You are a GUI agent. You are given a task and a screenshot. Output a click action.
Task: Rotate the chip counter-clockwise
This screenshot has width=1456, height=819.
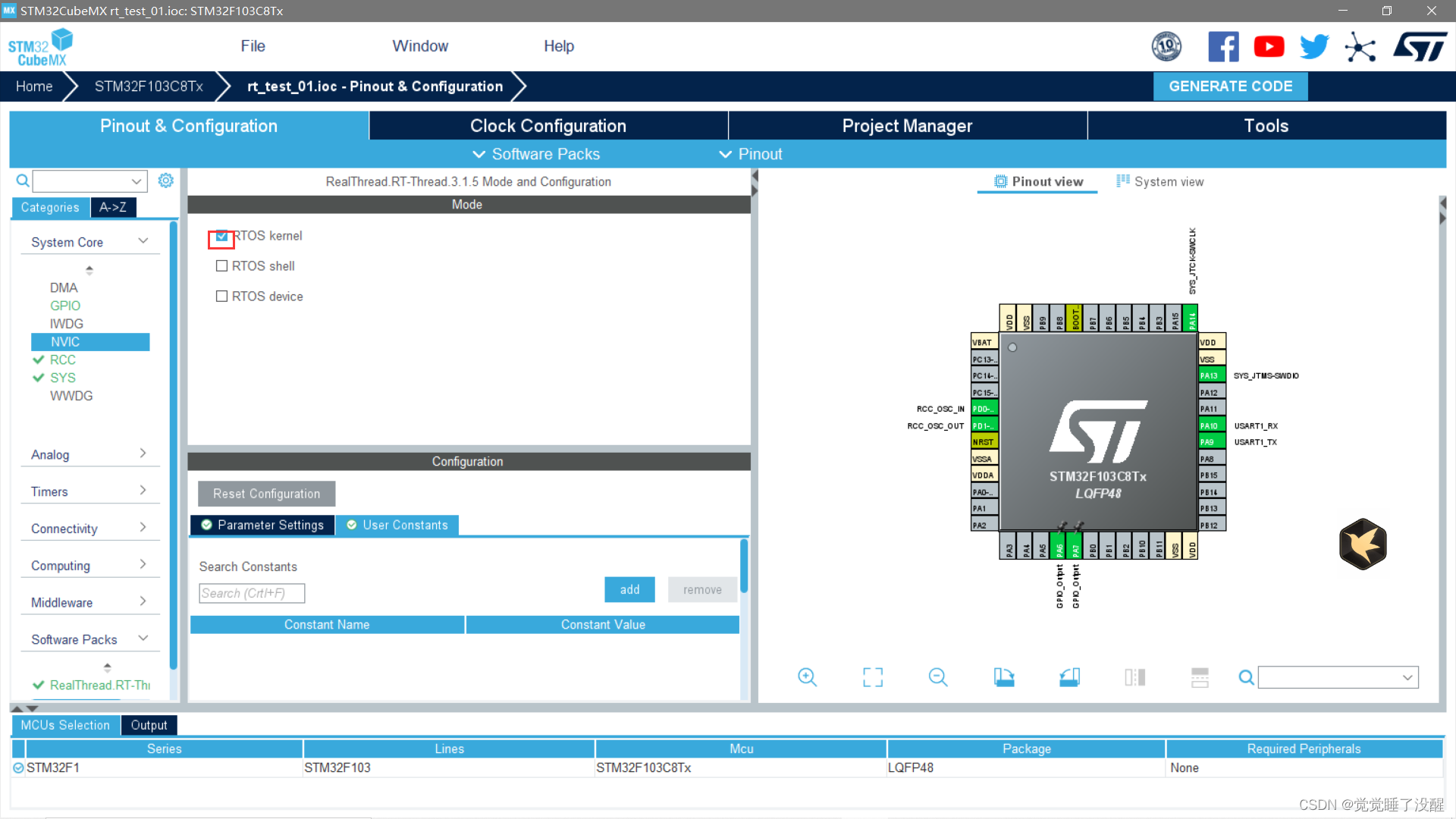coord(1069,677)
